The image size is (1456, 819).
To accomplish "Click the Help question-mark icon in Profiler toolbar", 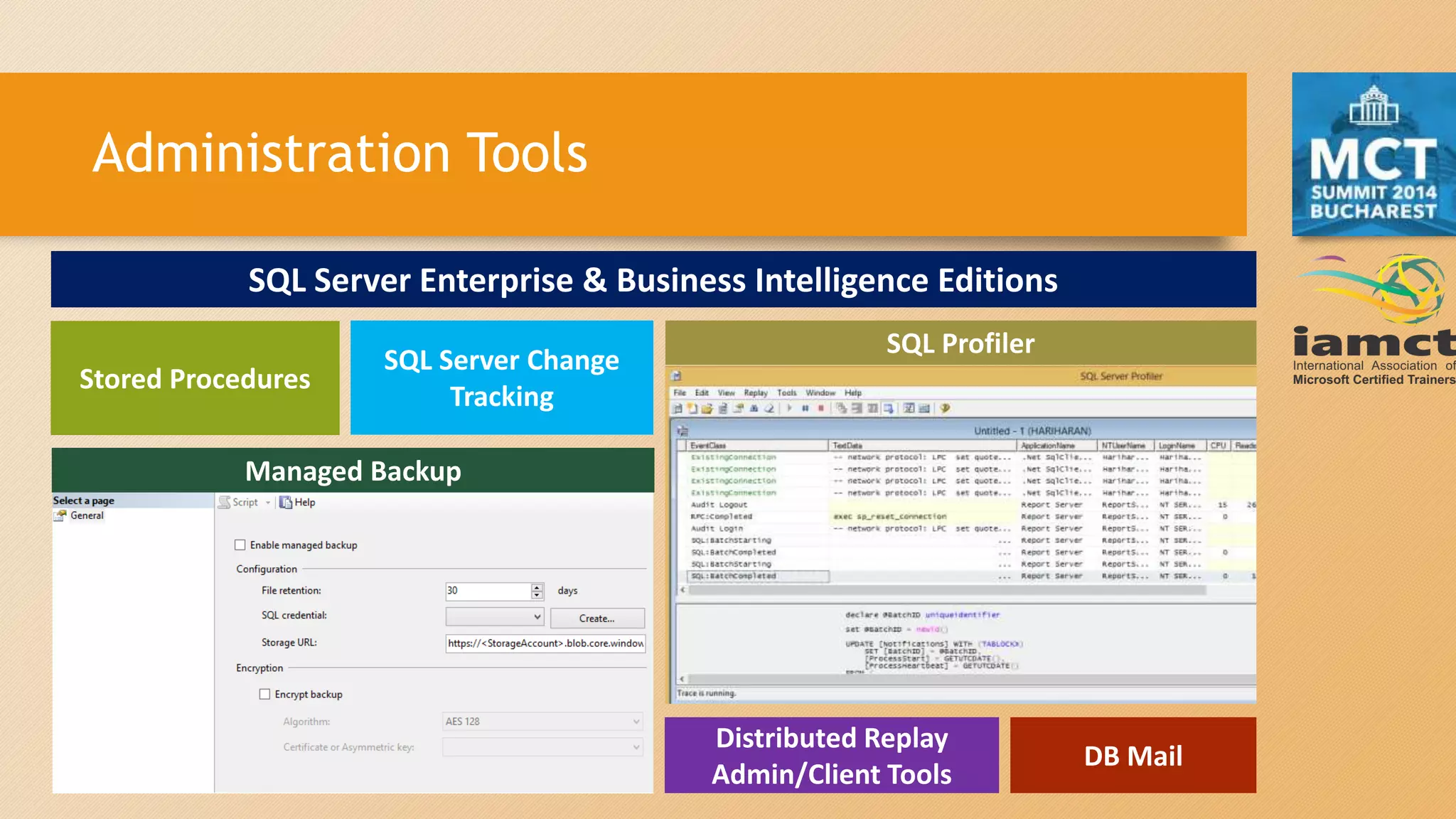I will 945,408.
